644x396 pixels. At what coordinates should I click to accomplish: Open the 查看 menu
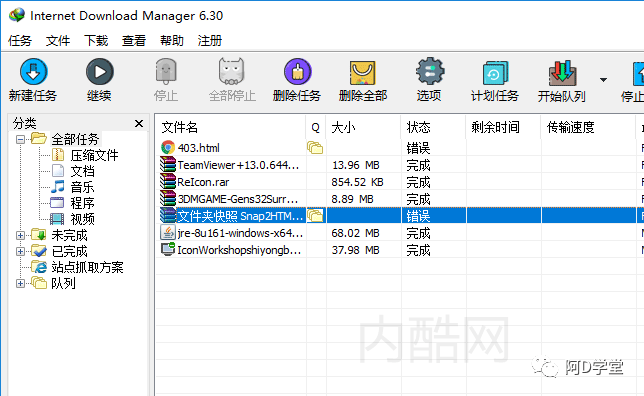pos(134,41)
